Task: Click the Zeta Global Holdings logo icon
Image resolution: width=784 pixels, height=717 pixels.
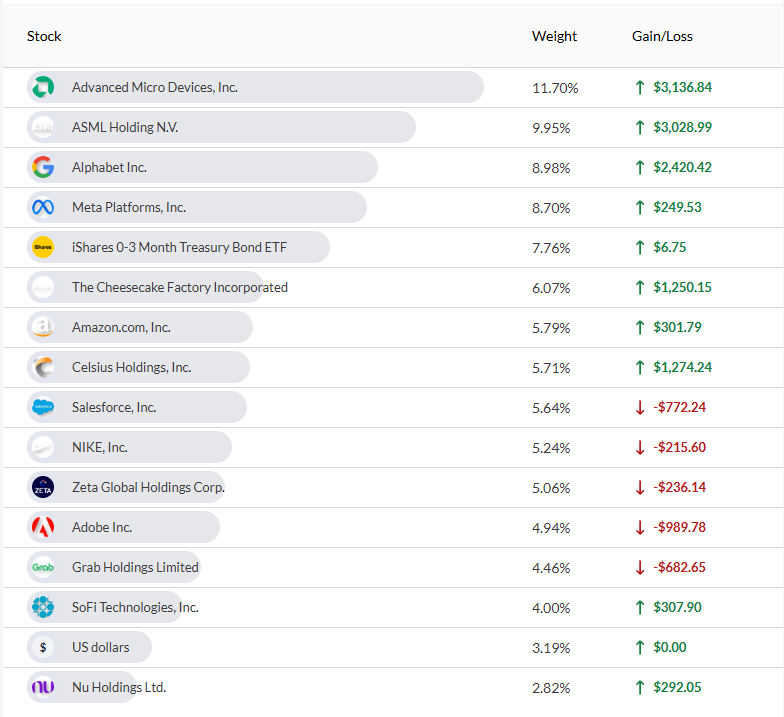Action: click(x=43, y=487)
